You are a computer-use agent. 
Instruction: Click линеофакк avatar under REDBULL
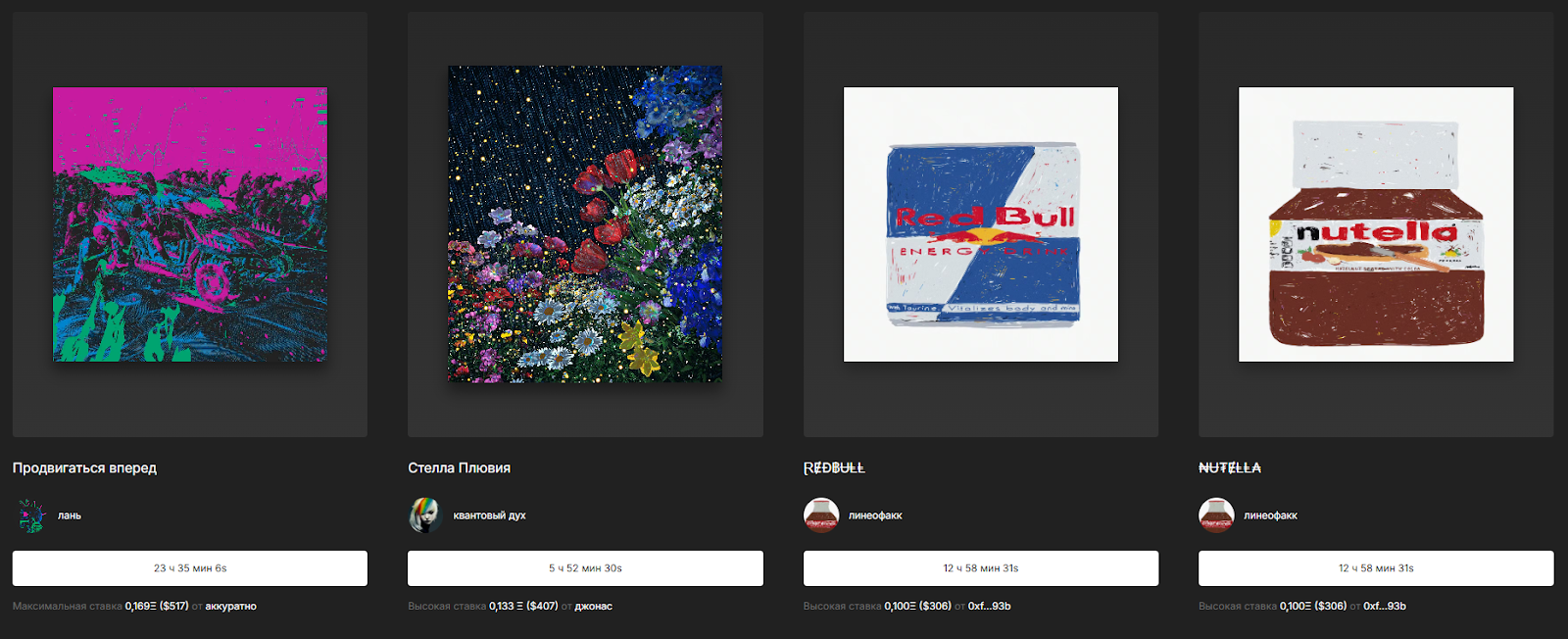coord(821,516)
